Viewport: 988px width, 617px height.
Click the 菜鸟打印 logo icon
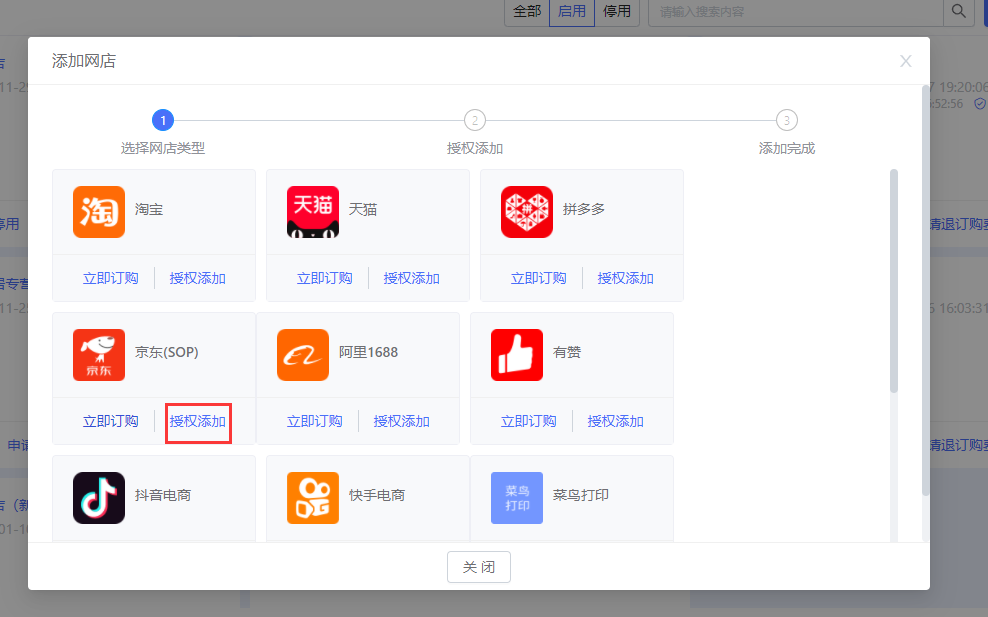517,498
